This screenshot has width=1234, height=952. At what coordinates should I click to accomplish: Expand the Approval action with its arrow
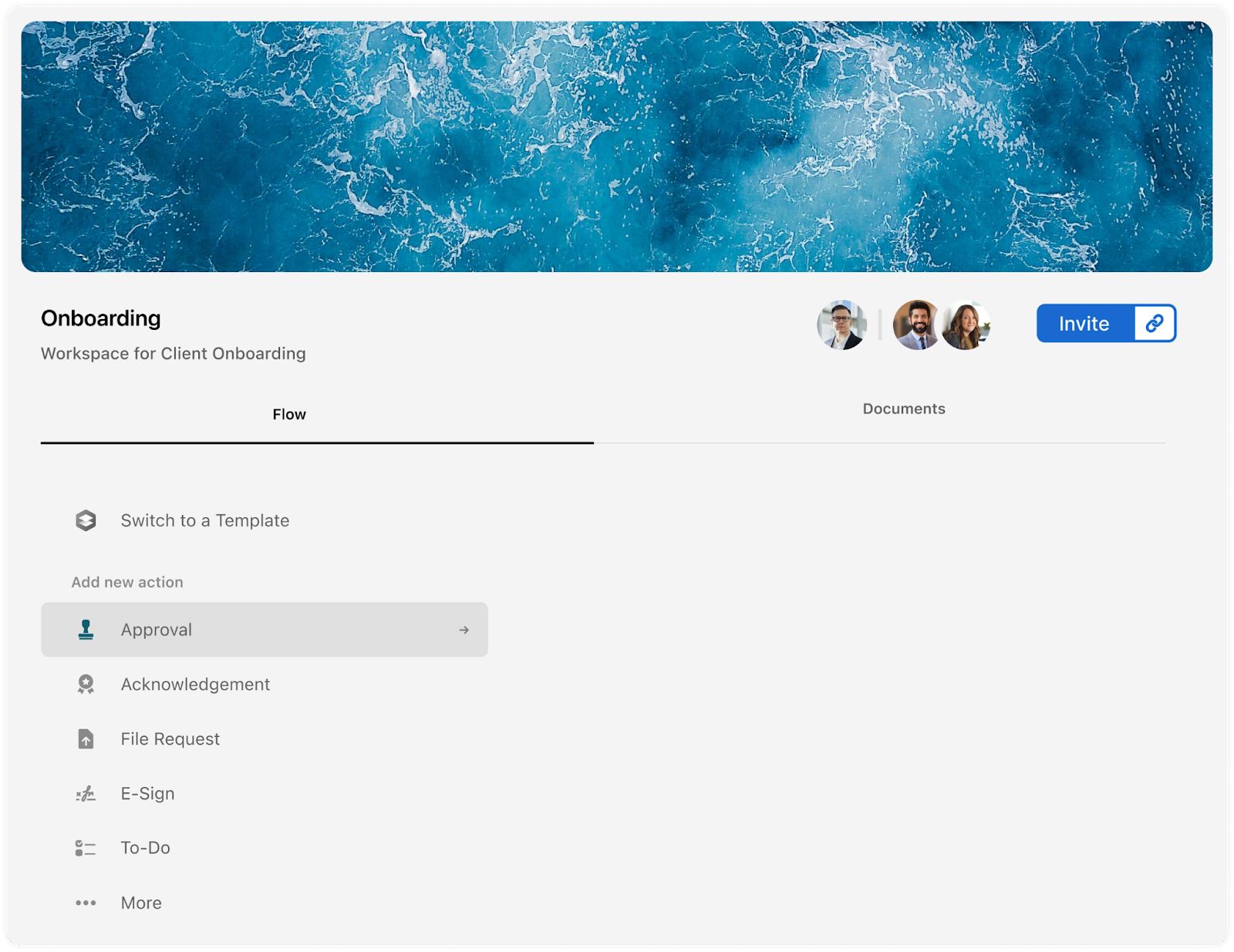[464, 629]
